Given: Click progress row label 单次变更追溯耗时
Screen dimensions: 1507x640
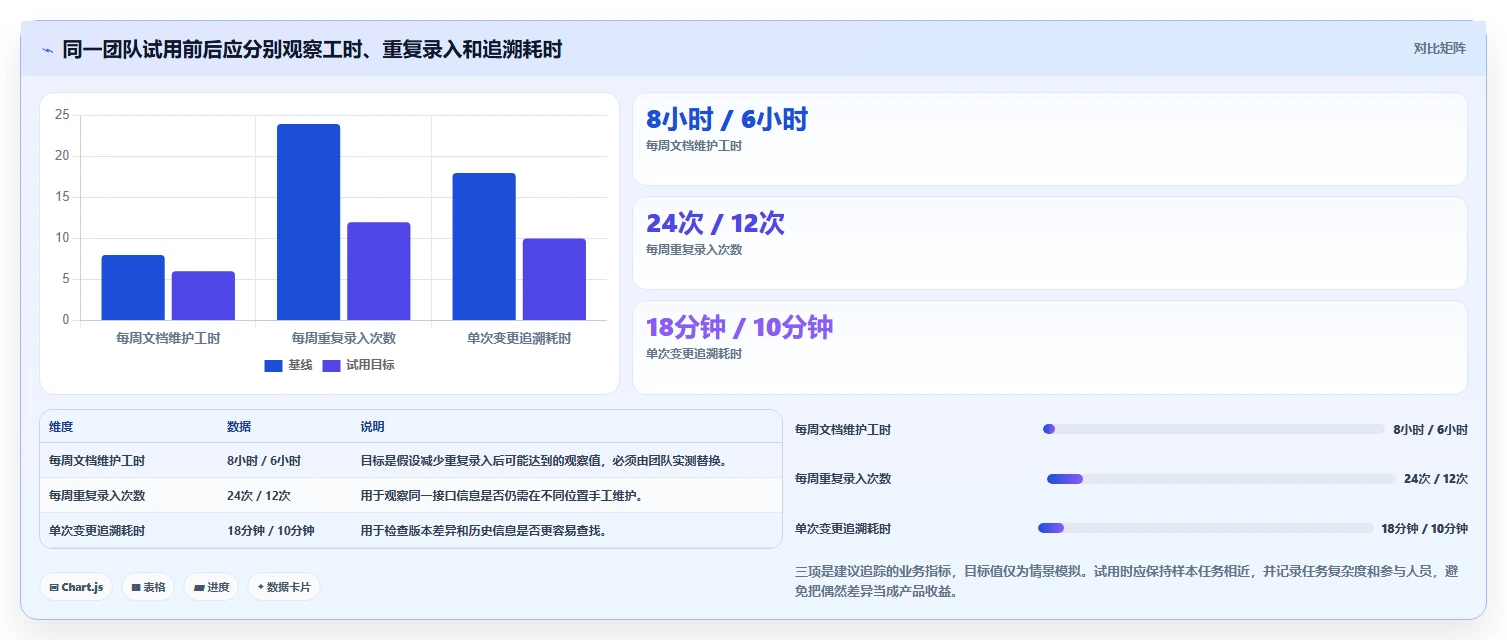Looking at the screenshot, I should click(x=843, y=529).
